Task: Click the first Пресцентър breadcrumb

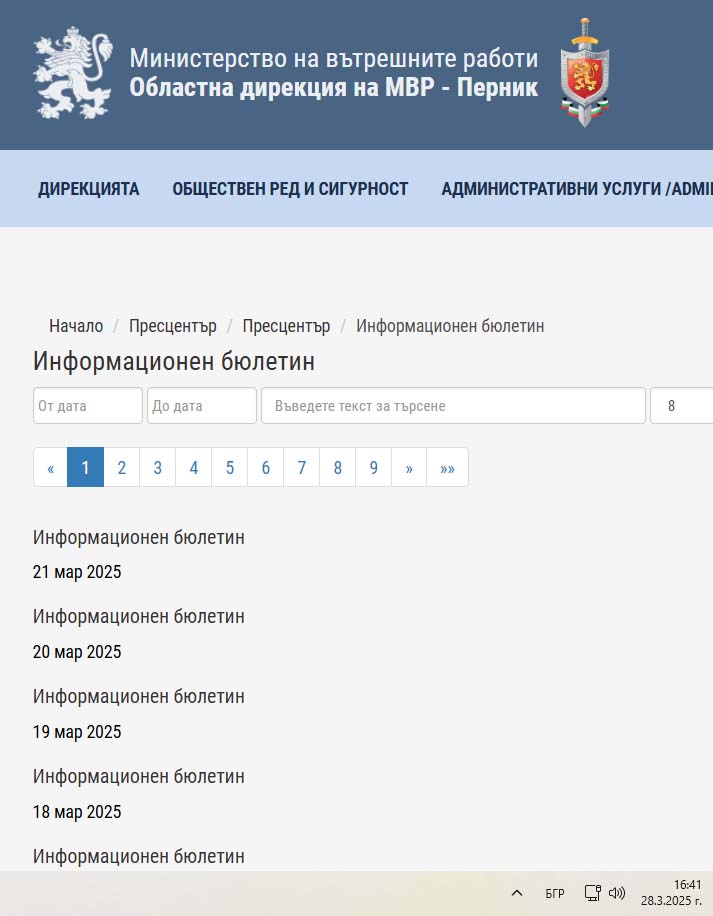Action: tap(173, 326)
